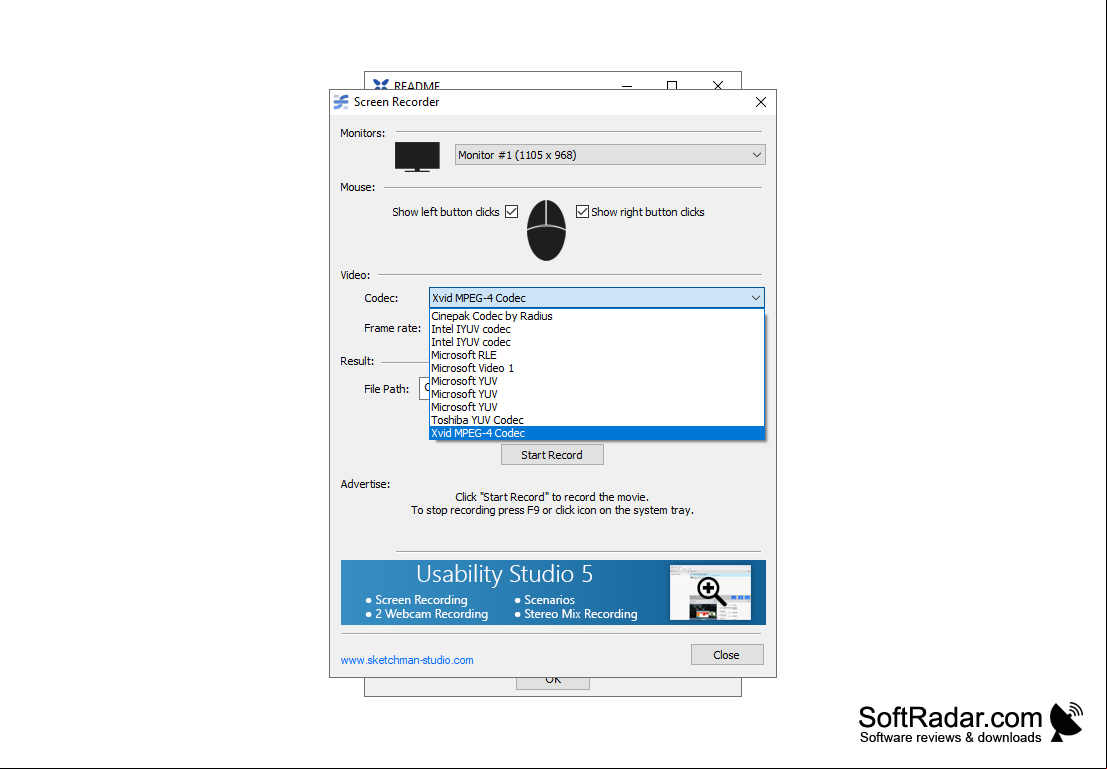Click the README window's butterfly icon
Viewport: 1107px width, 769px height.
[381, 85]
